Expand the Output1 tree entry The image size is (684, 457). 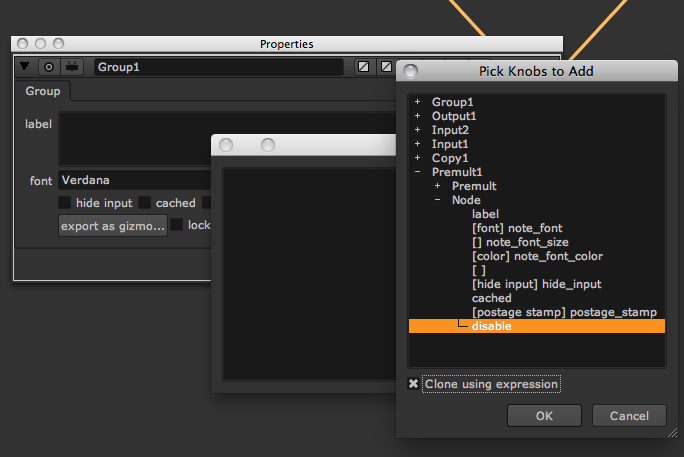tap(417, 116)
